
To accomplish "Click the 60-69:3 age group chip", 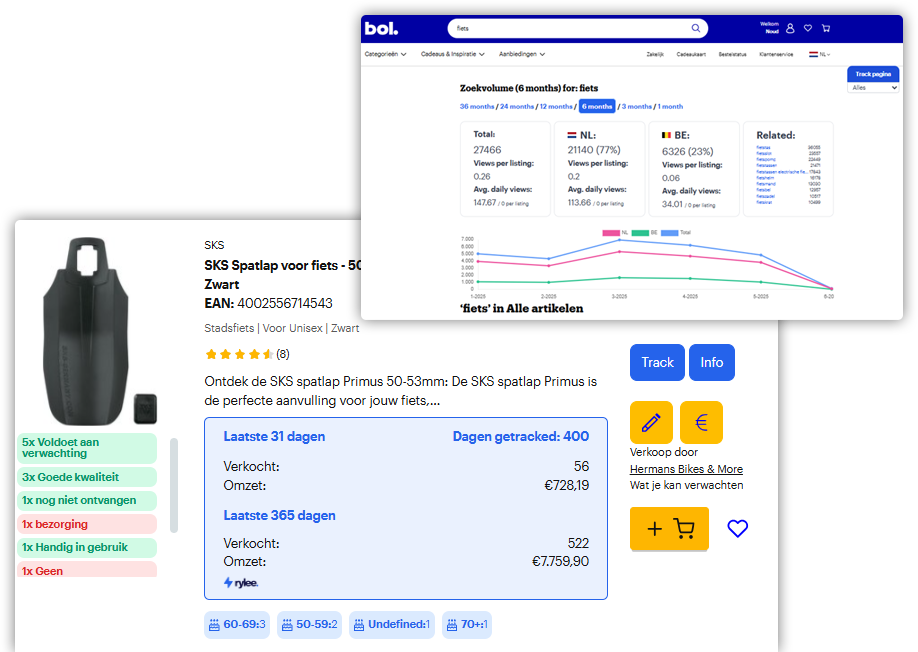I will coord(237,624).
